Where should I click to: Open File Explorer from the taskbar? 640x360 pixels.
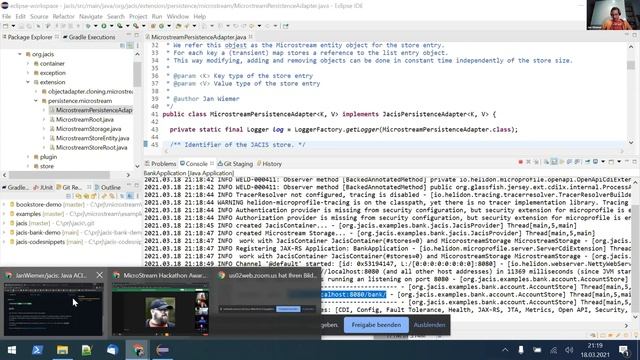point(62,350)
